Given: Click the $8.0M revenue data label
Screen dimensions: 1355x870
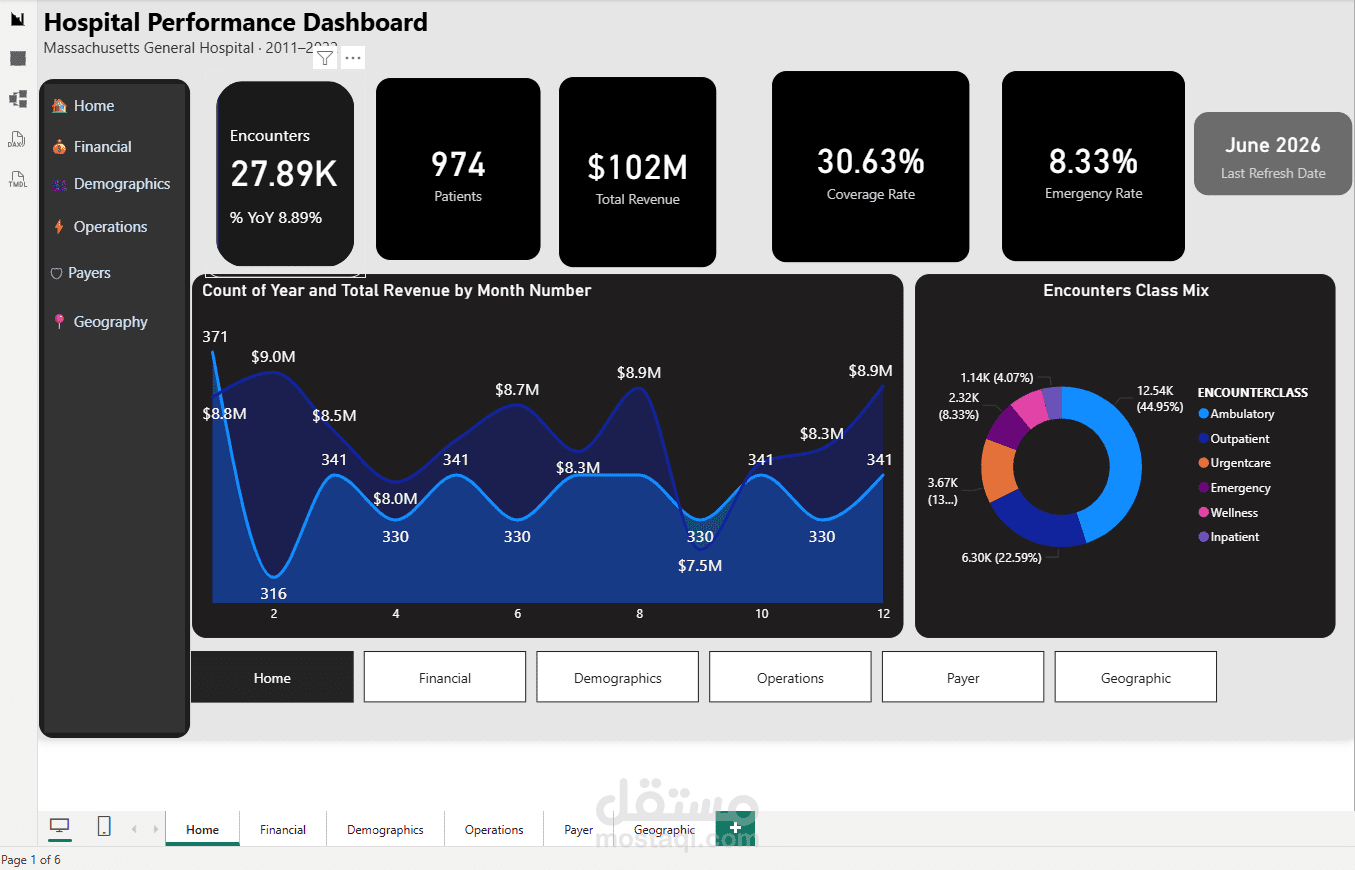Looking at the screenshot, I should click(395, 499).
